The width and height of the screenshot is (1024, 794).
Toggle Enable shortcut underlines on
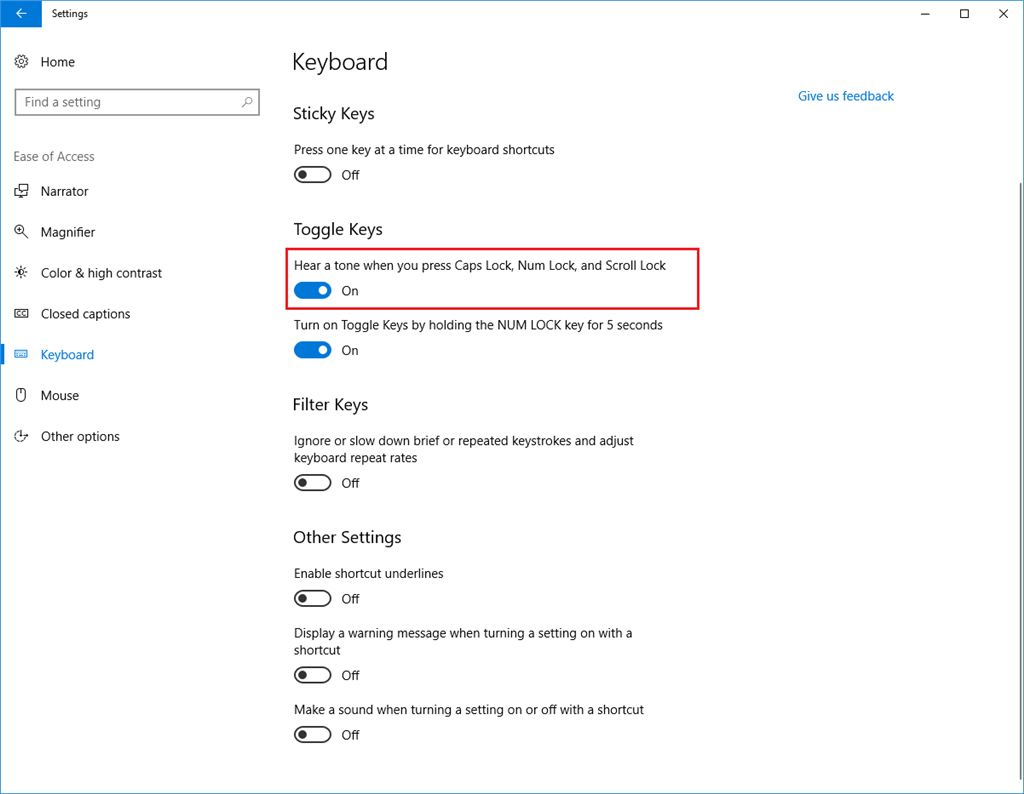point(312,599)
